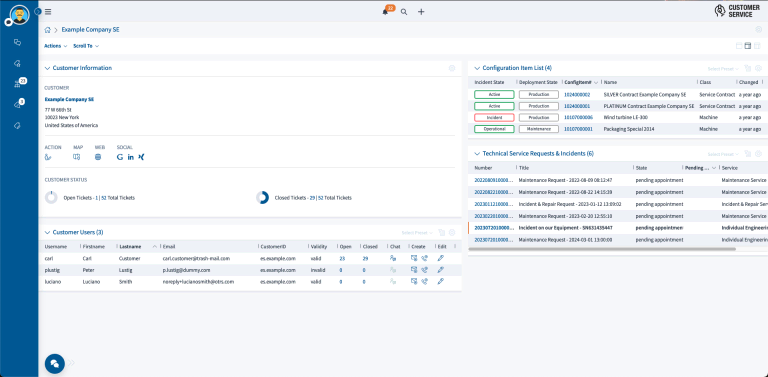768x377 pixels.
Task: Open the chat bubbles sidebar icon
Action: coord(18,43)
